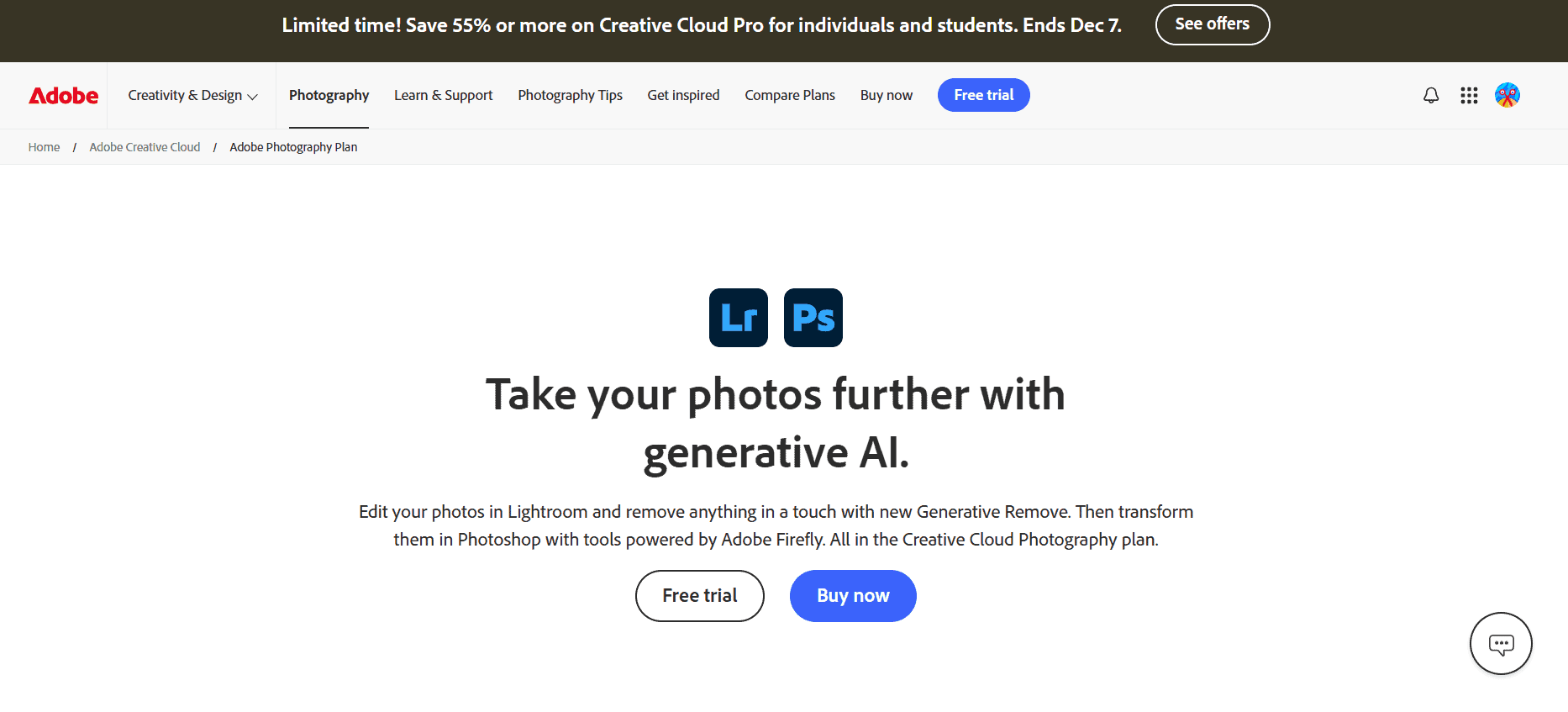
Task: Open the chat support bubble
Action: tap(1501, 643)
